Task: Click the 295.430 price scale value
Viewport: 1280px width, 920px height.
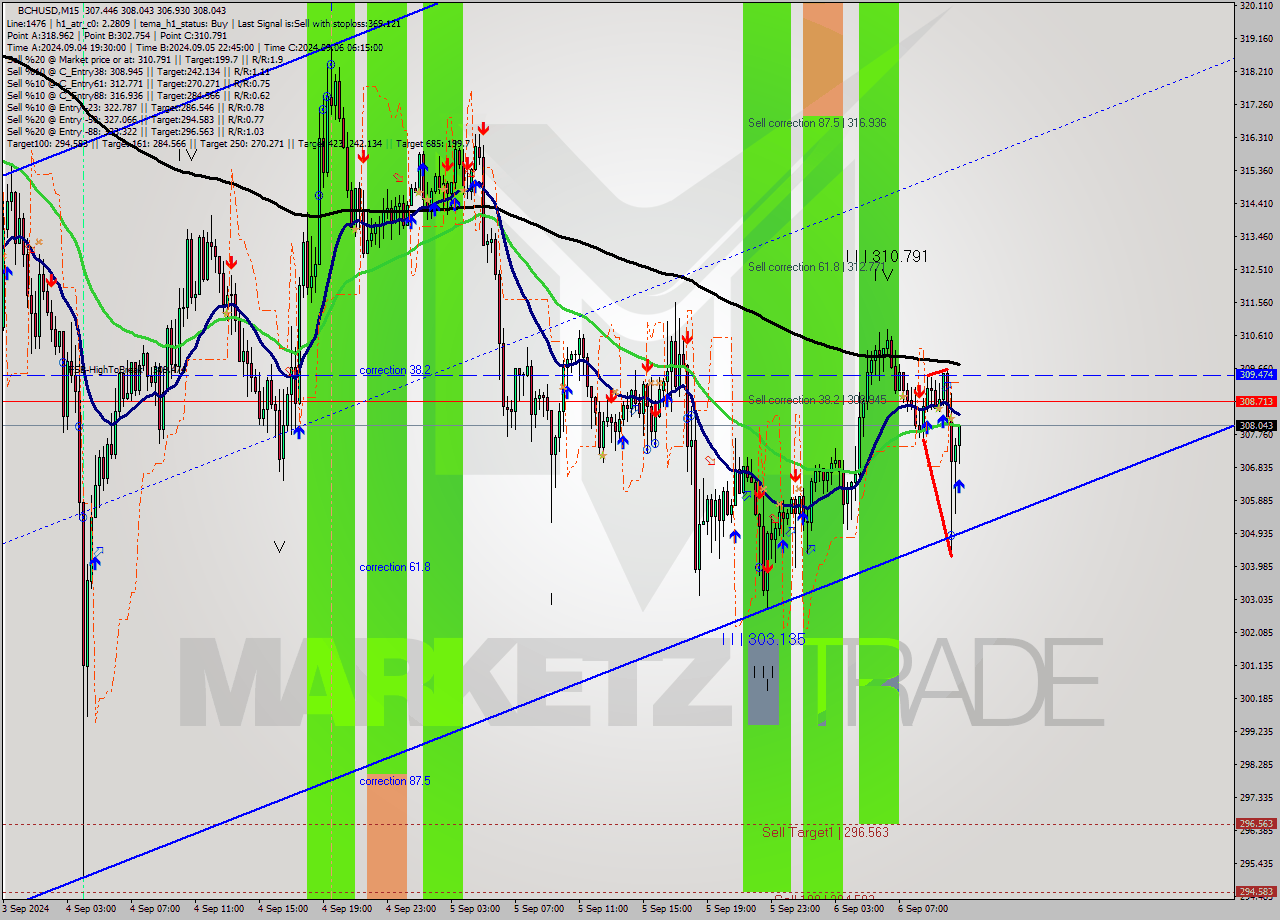Action: click(x=1255, y=863)
